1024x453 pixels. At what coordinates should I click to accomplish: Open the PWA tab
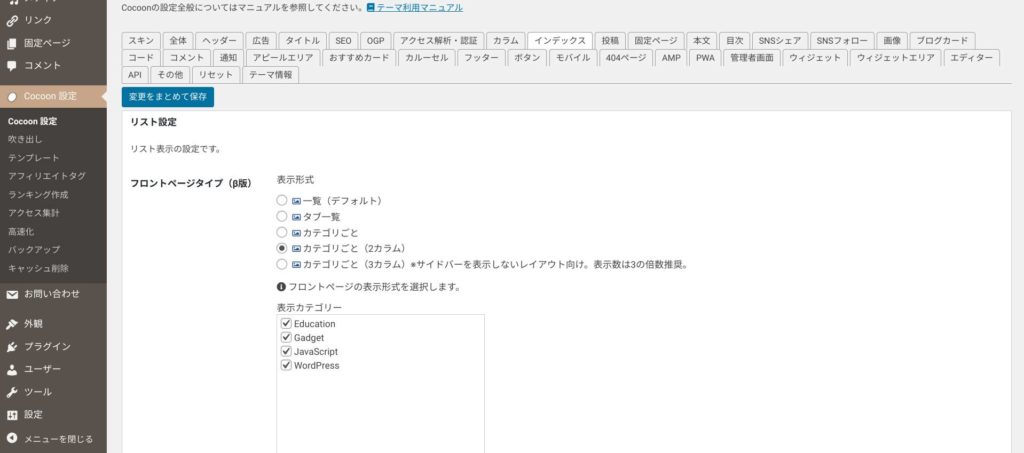[x=705, y=57]
